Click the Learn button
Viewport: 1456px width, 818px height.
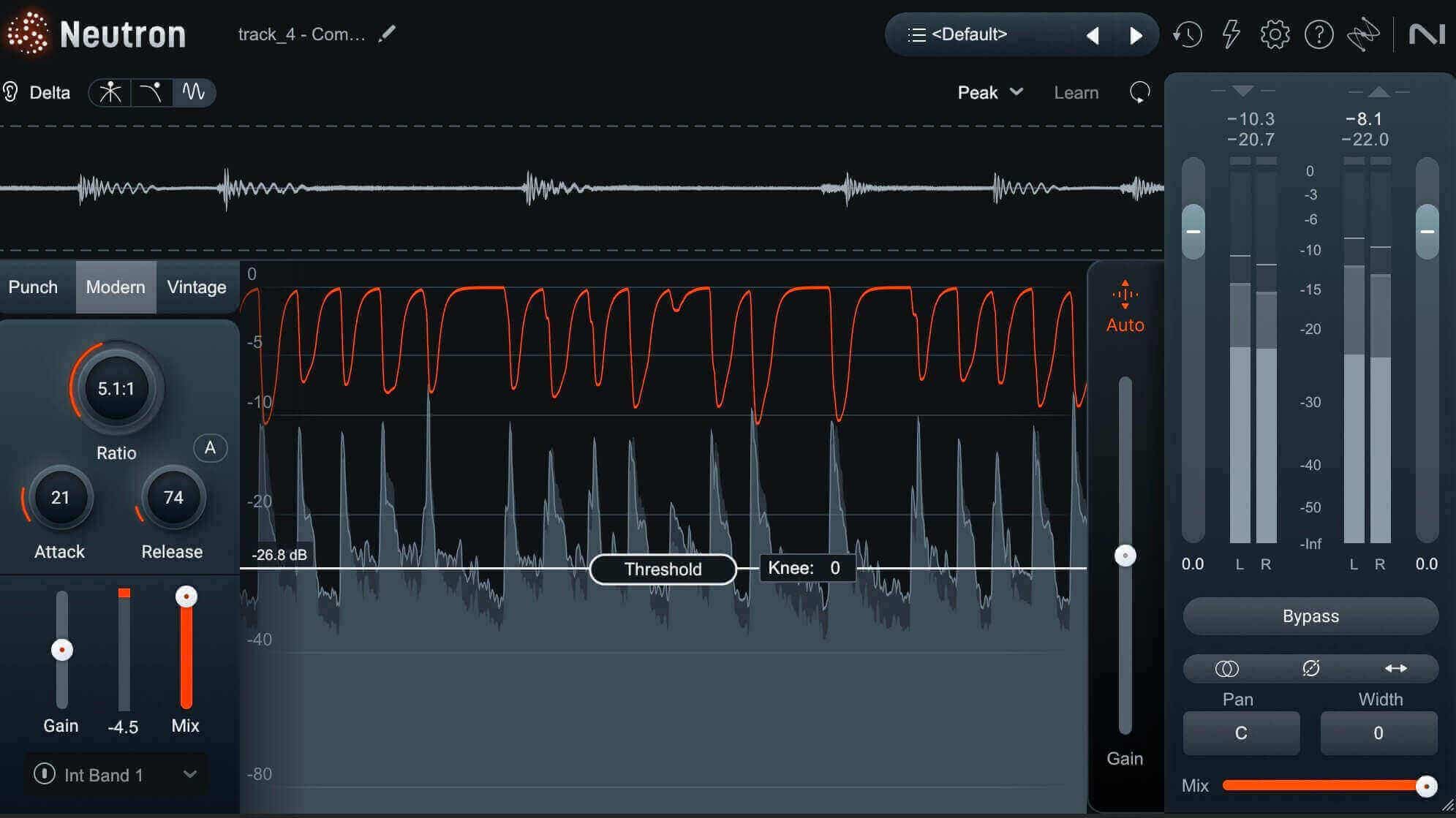pos(1076,93)
